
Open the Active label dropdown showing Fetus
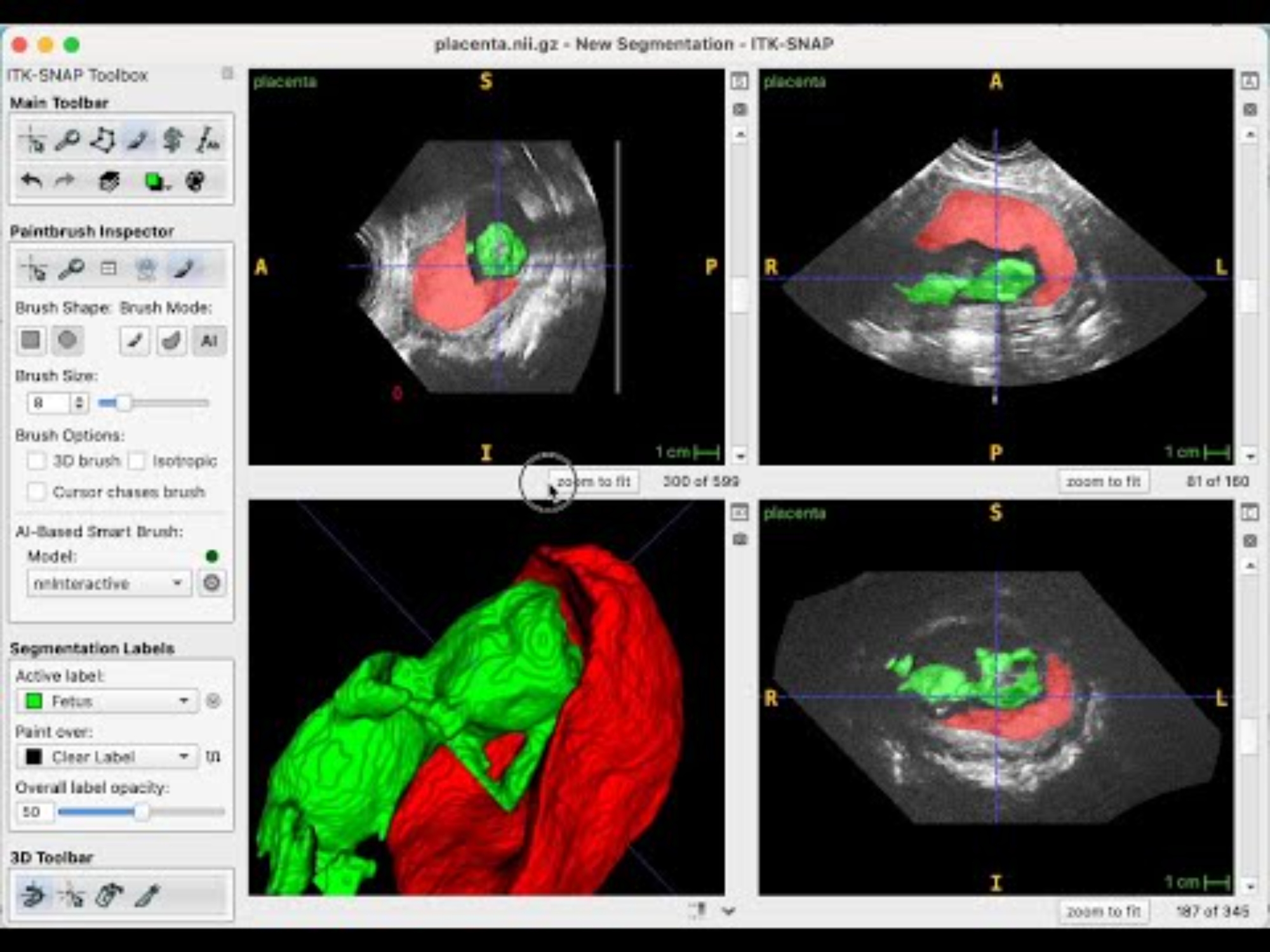pos(107,701)
